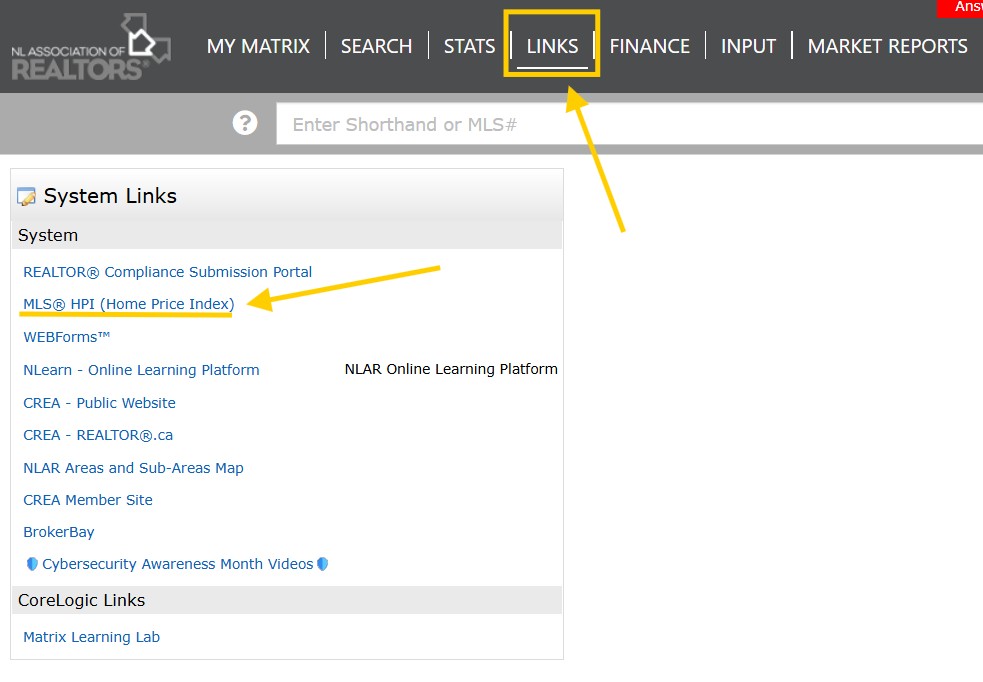Open the BrokerBay link
This screenshot has width=983, height=682.
[59, 532]
